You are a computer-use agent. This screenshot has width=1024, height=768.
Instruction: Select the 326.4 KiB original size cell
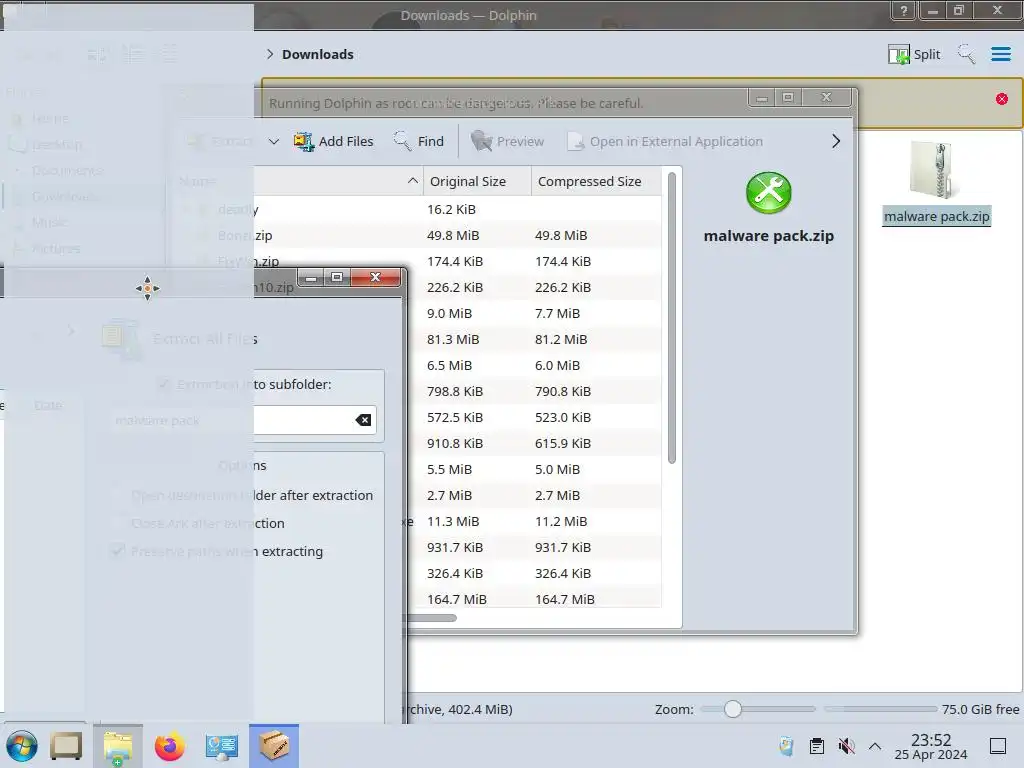(455, 573)
